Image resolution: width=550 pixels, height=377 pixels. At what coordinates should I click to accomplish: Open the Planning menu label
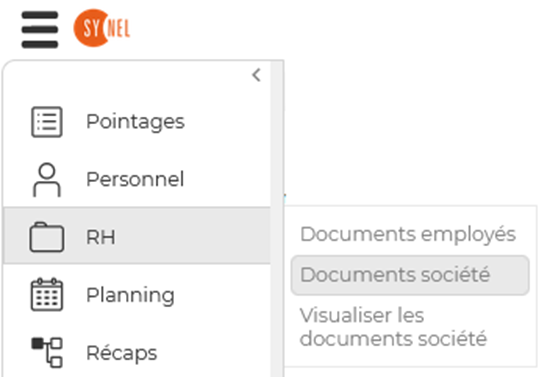click(130, 295)
